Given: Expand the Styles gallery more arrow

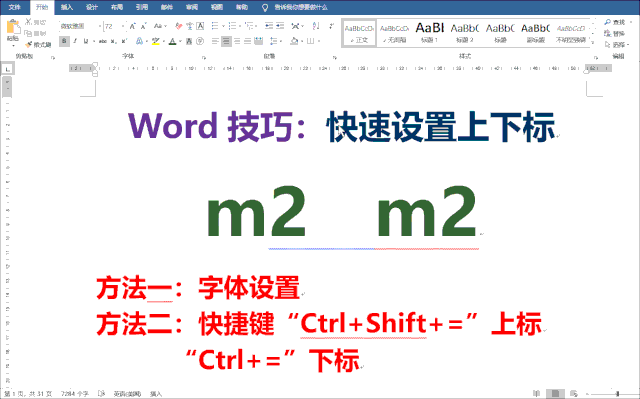Looking at the screenshot, I should 594,43.
